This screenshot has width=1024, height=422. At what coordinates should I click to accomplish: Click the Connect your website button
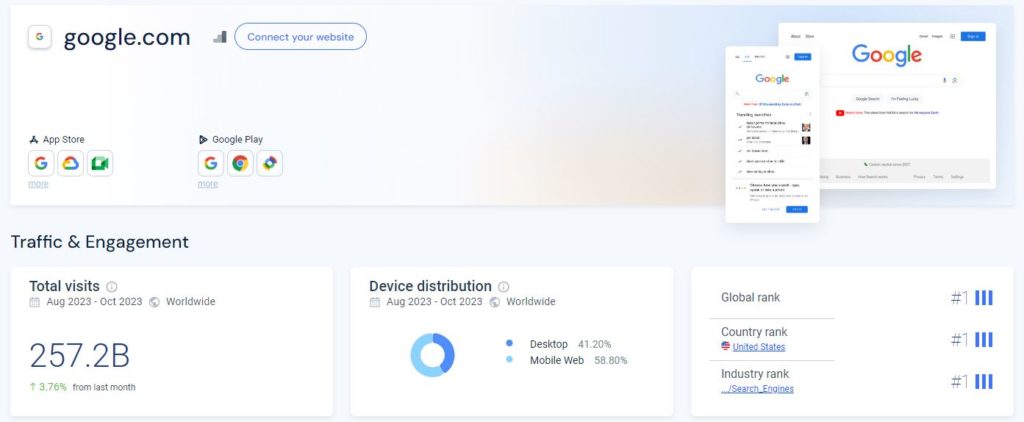point(300,37)
